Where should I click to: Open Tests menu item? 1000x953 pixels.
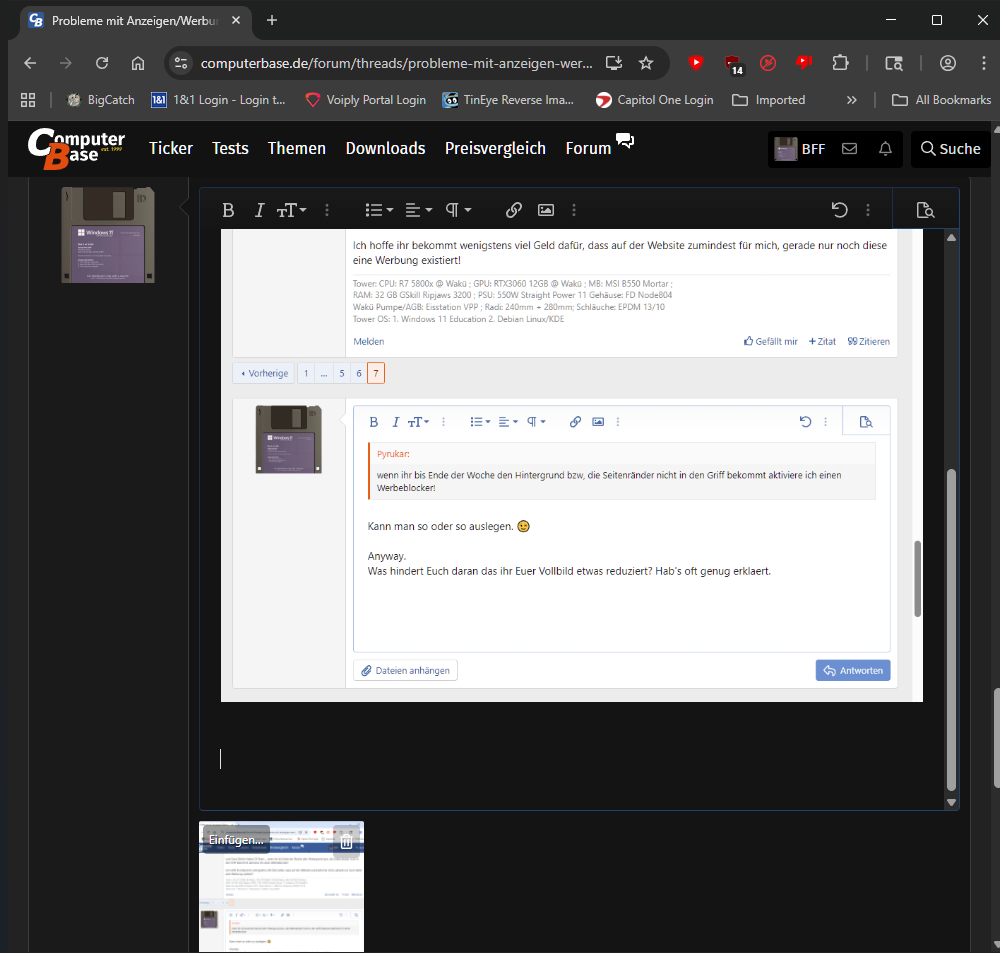[x=230, y=148]
